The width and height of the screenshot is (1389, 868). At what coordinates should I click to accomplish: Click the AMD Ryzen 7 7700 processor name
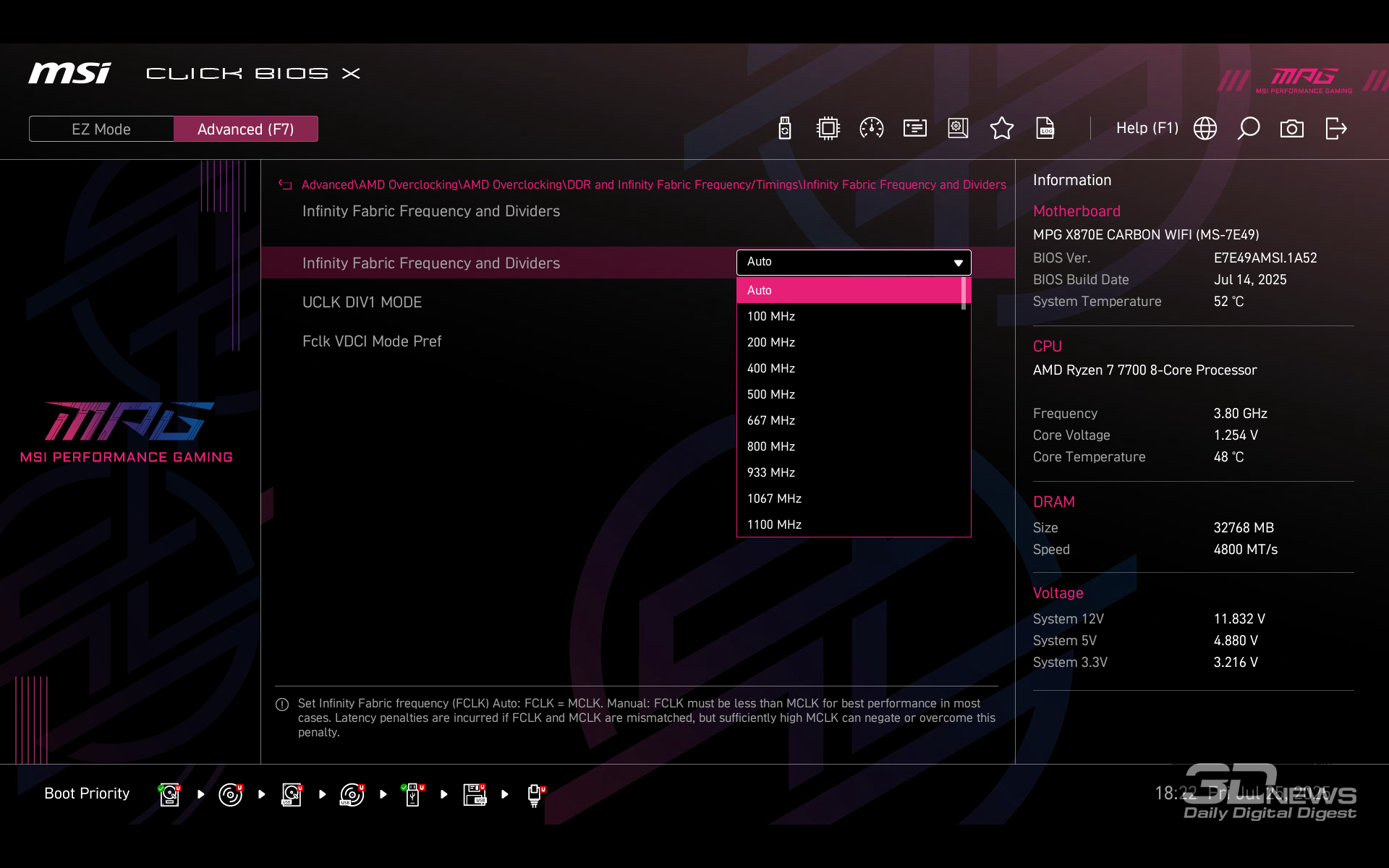1144,370
